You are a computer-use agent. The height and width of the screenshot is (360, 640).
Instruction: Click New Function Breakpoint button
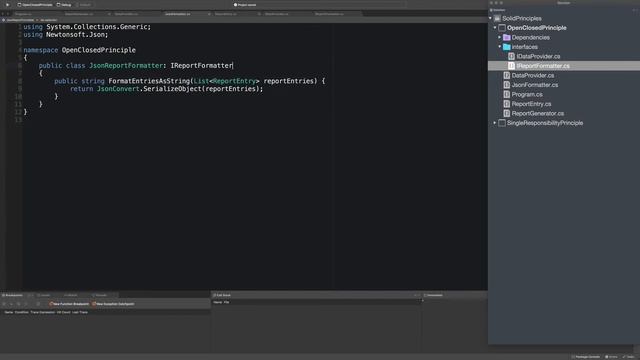[69, 304]
